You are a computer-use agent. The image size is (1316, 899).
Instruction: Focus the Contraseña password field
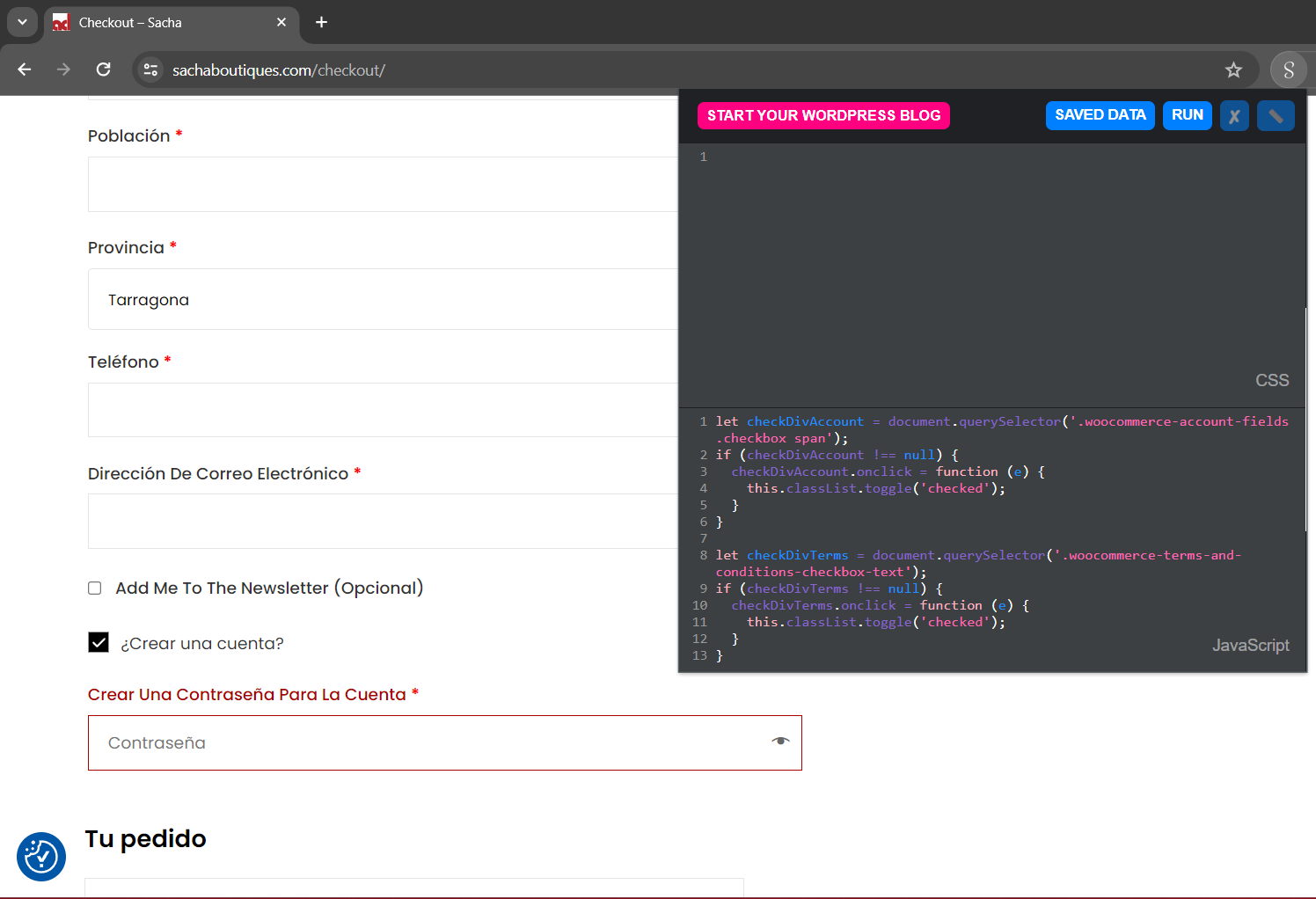445,742
